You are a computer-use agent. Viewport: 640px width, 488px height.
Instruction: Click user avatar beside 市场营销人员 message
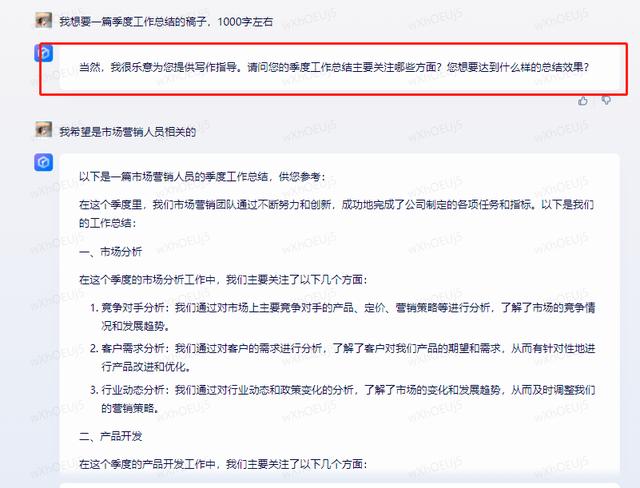tap(43, 129)
